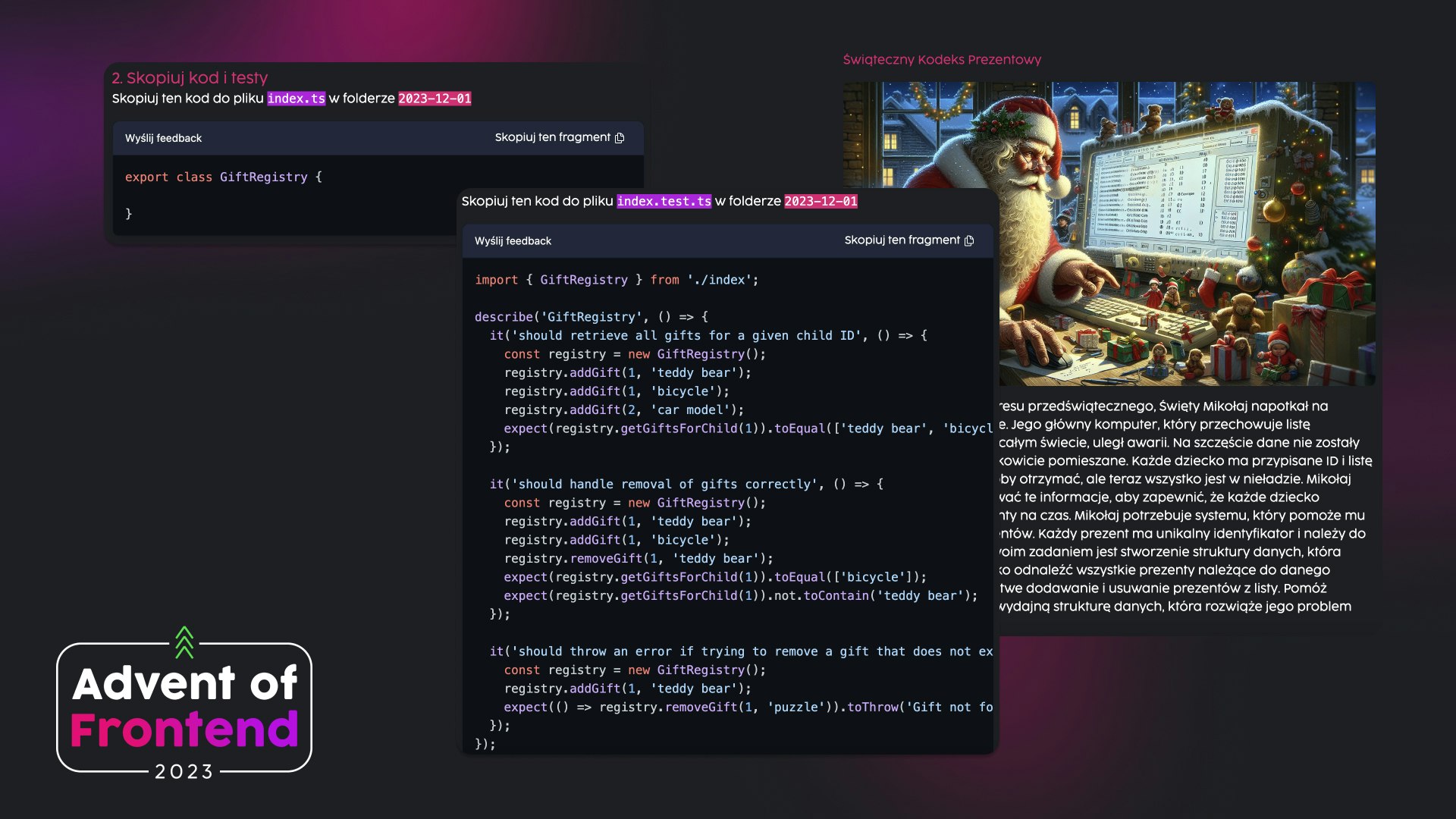Image resolution: width=1456 pixels, height=819 pixels.
Task: Click the green arrows icon above the Advent logo
Action: coord(184,642)
